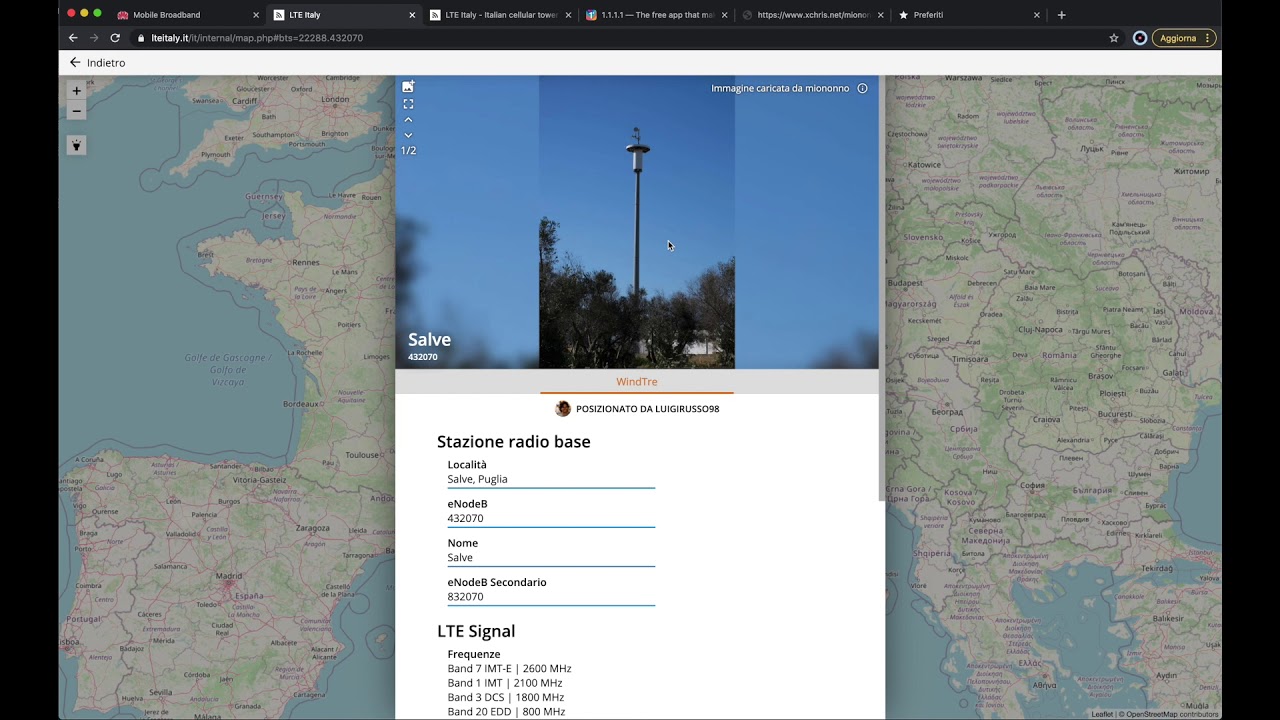
Task: Zoom in on the map
Action: 76,90
